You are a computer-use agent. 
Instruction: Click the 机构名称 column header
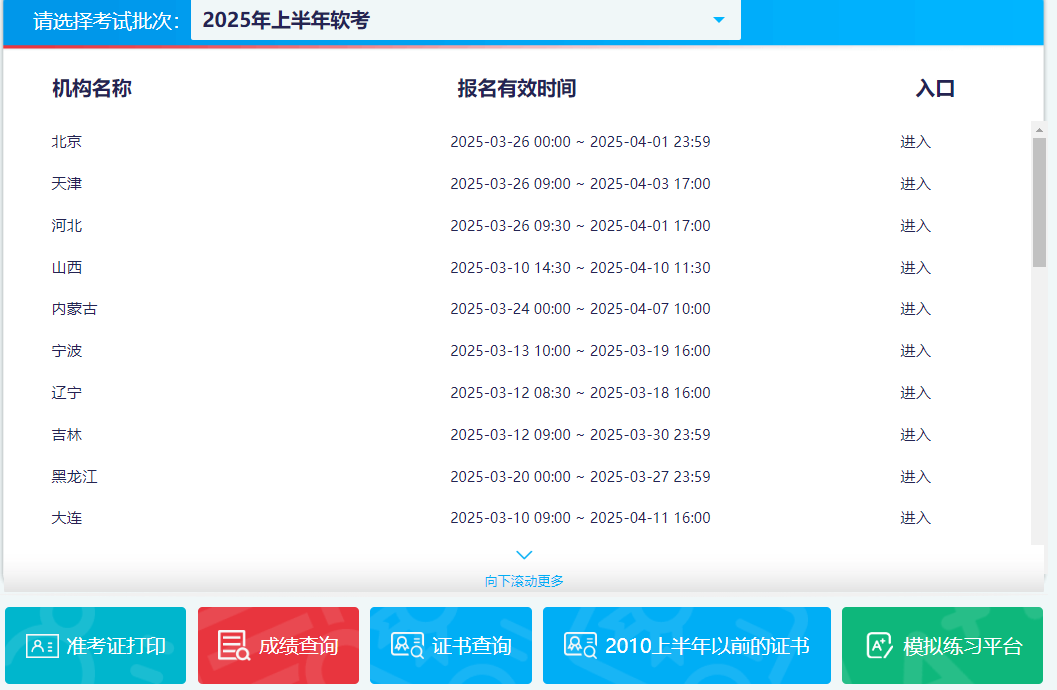[x=92, y=88]
